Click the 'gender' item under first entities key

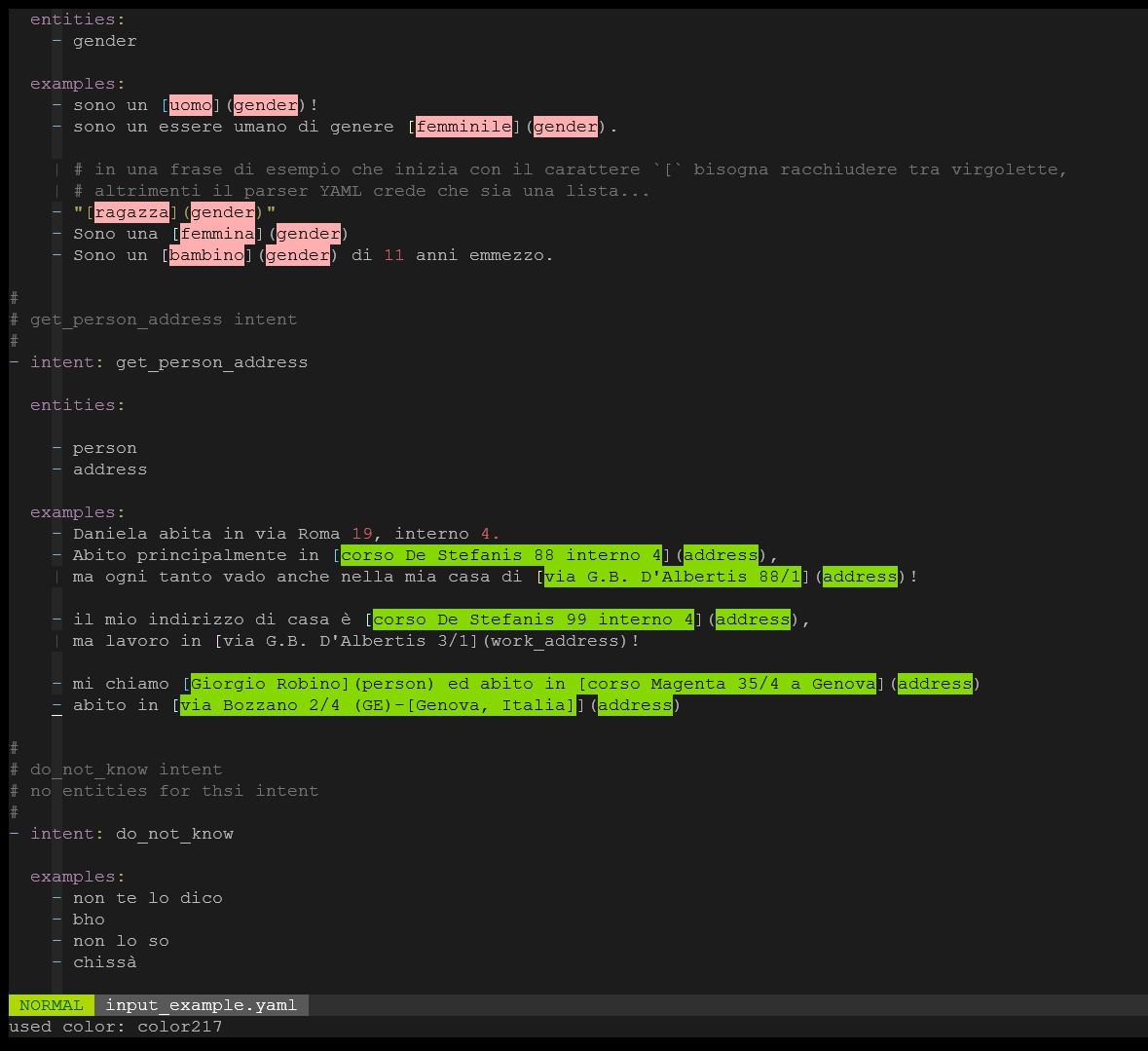coord(105,41)
